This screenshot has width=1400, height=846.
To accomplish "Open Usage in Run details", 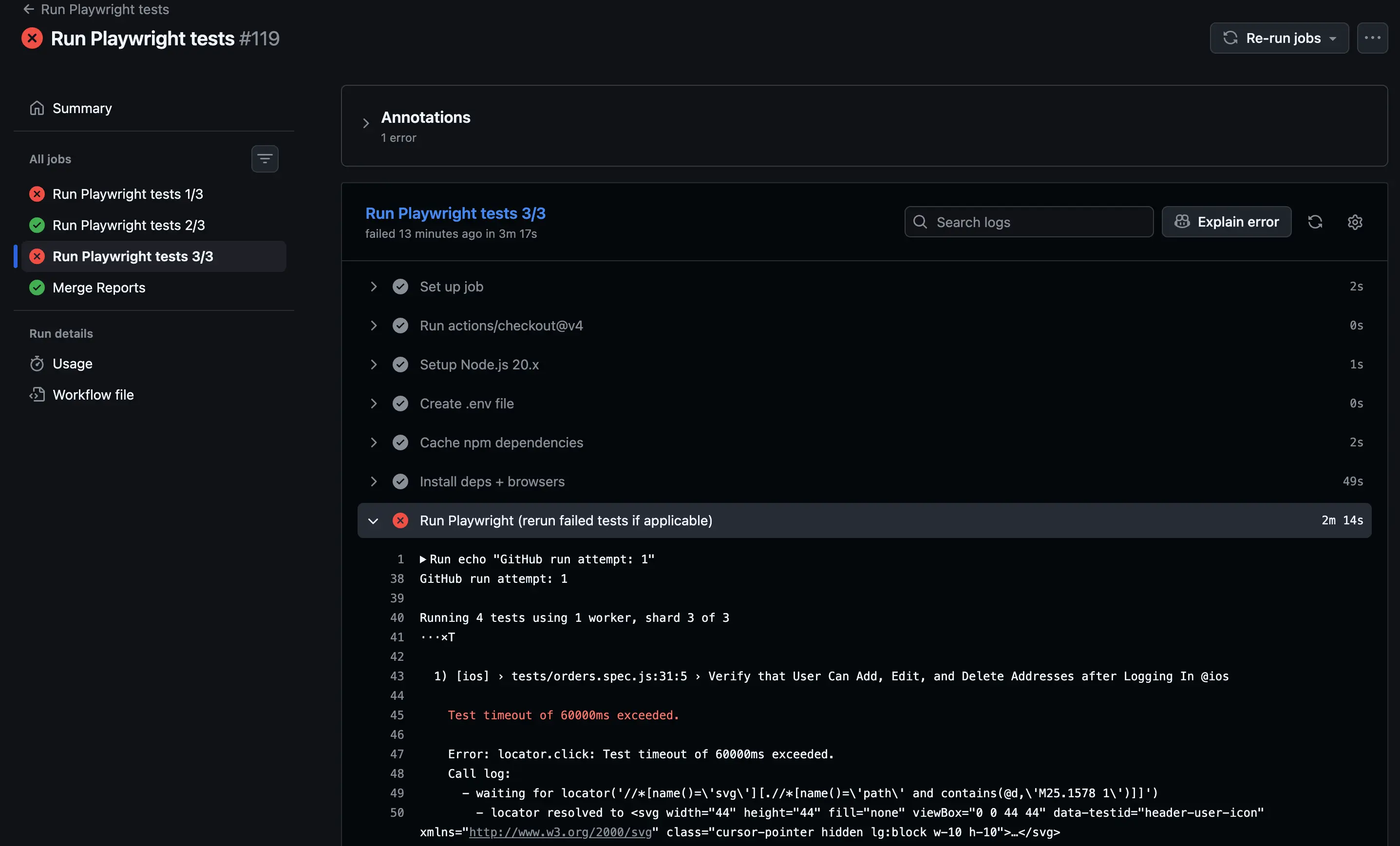I will (72, 364).
